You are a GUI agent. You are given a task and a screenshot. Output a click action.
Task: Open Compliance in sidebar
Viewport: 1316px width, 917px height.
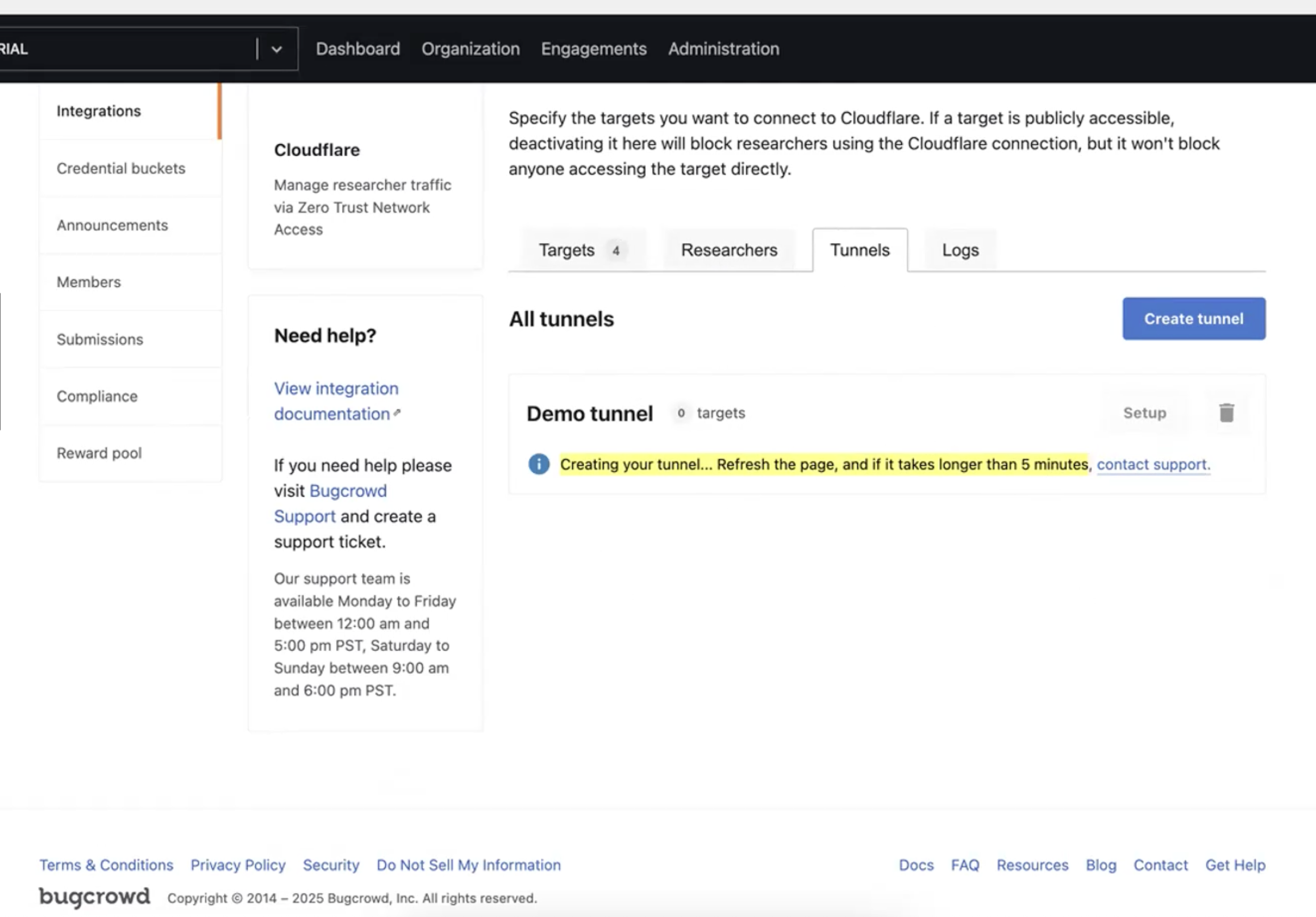tap(130, 396)
